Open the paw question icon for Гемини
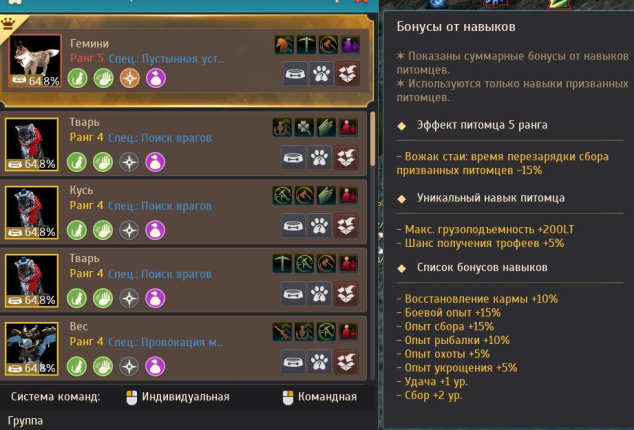The height and width of the screenshot is (430, 634). pyautogui.click(x=321, y=74)
